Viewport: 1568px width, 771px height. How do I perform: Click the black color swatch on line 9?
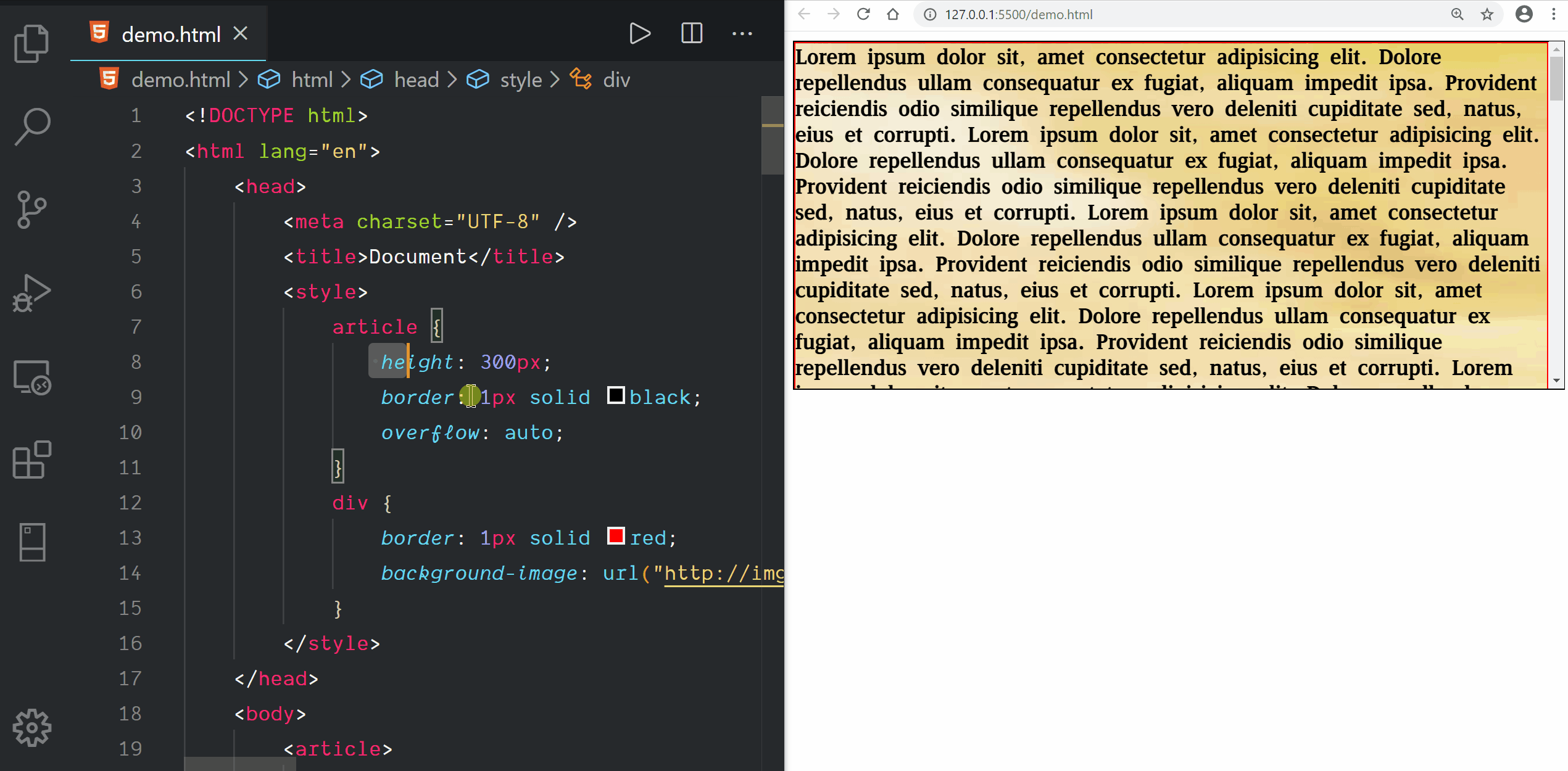coord(615,395)
